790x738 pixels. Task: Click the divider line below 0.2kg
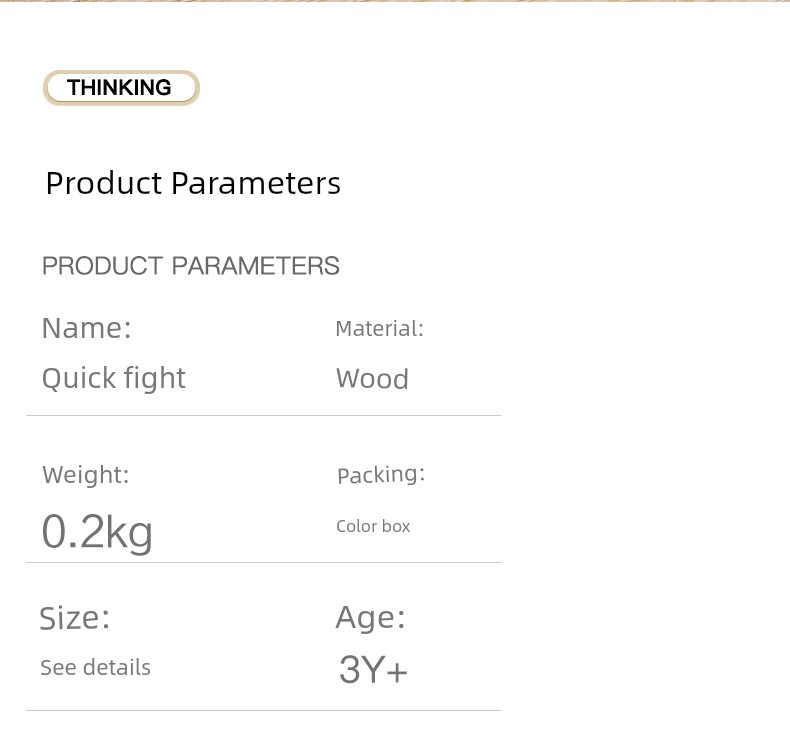[263, 562]
